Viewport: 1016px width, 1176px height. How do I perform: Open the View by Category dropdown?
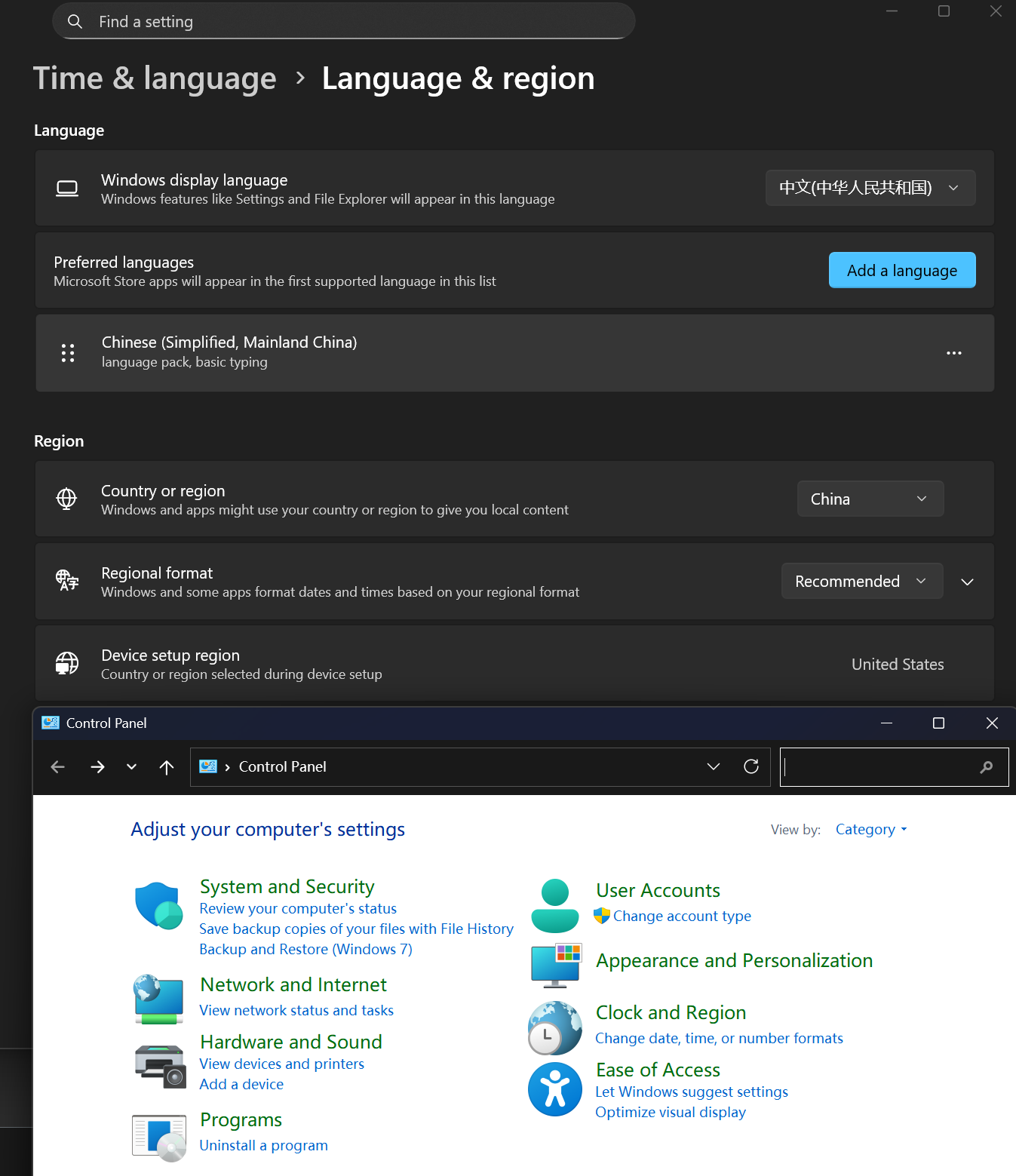(x=871, y=829)
